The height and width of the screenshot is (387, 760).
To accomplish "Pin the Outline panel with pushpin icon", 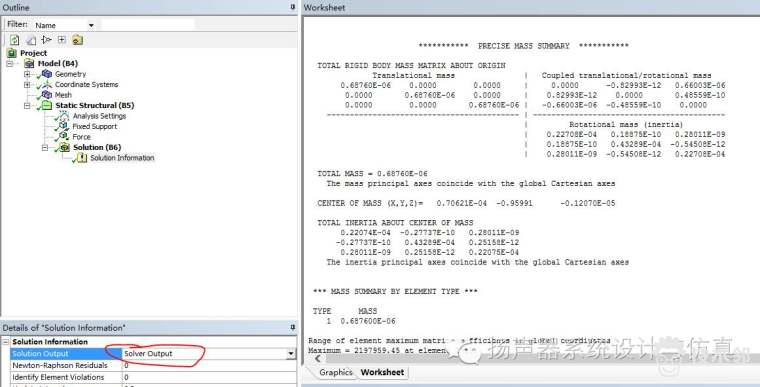I will (x=292, y=7).
